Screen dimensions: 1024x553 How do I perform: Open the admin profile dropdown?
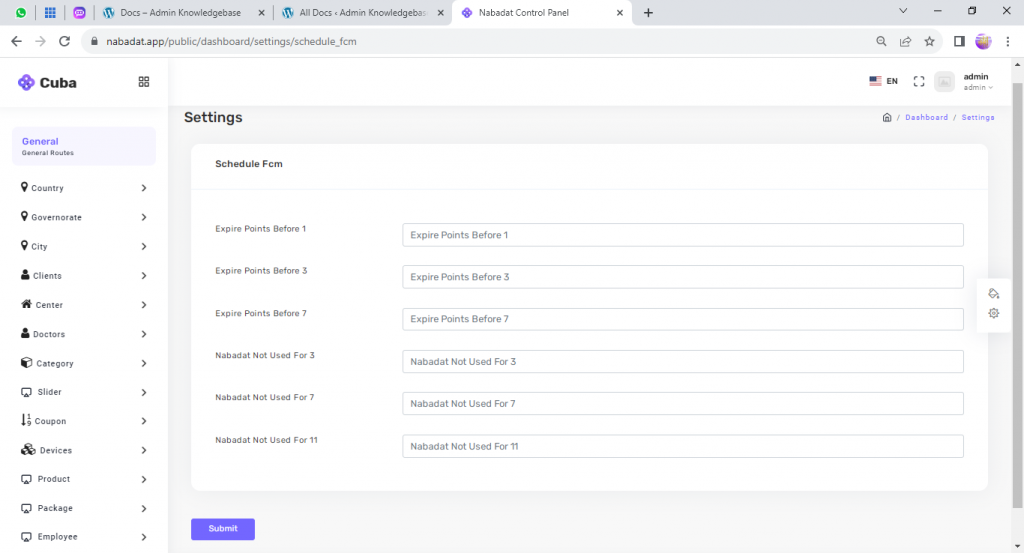pyautogui.click(x=975, y=82)
